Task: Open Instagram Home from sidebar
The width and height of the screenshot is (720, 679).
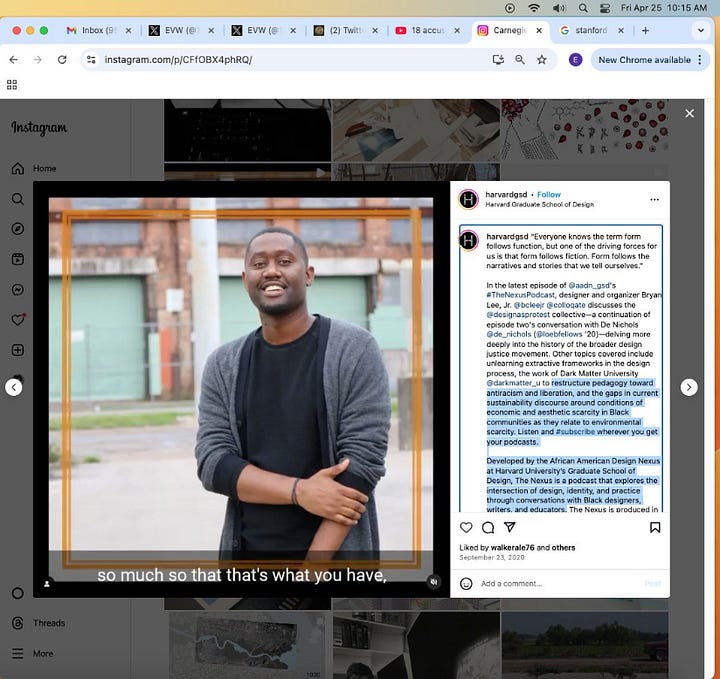Action: pos(34,168)
